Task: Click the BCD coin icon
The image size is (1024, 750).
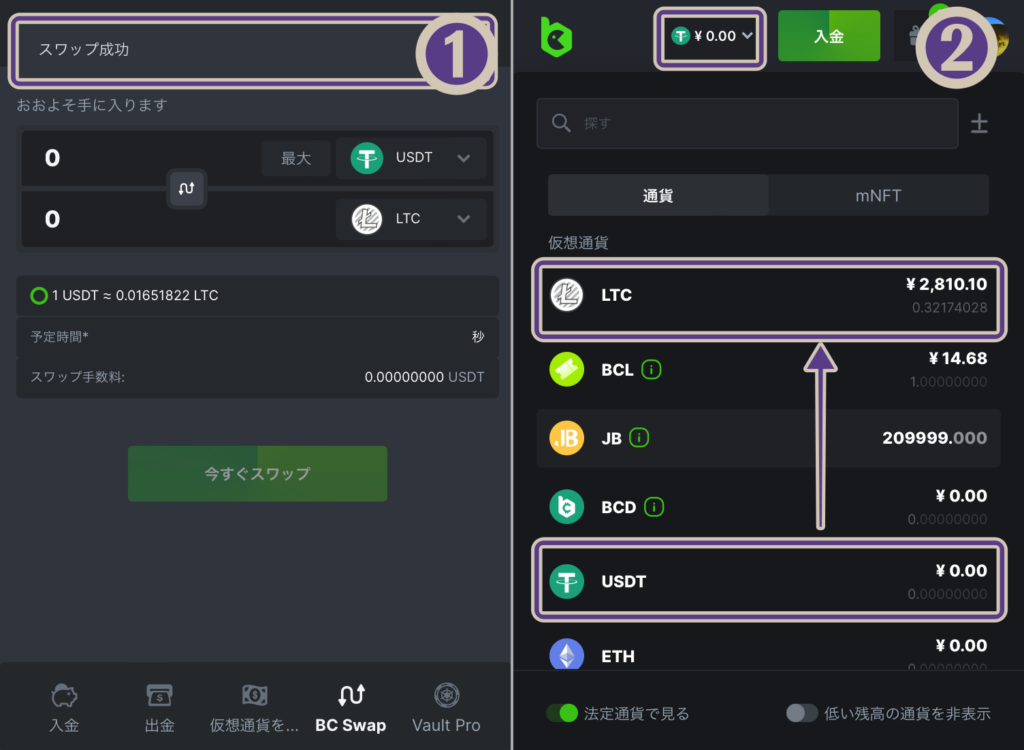Action: pos(566,507)
